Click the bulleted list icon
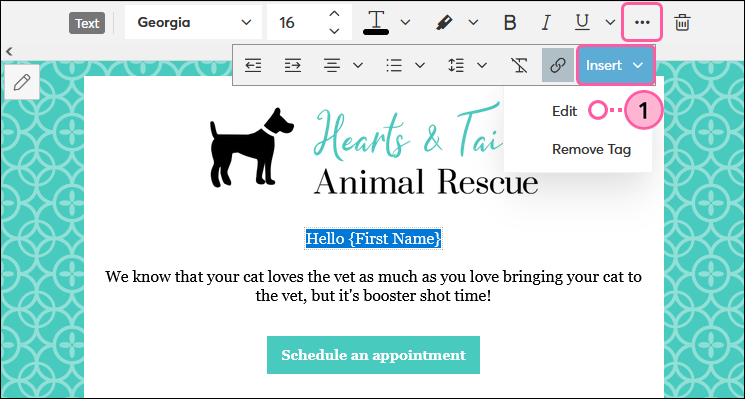The height and width of the screenshot is (399, 745). tap(394, 66)
